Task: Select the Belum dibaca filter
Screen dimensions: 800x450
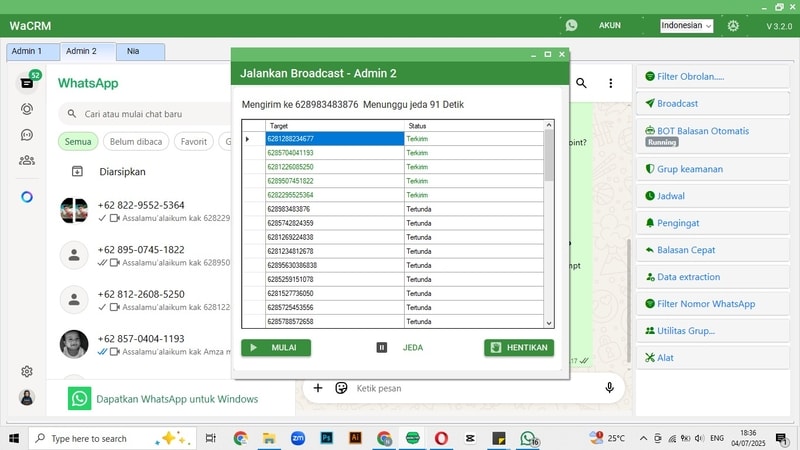Action: [136, 141]
